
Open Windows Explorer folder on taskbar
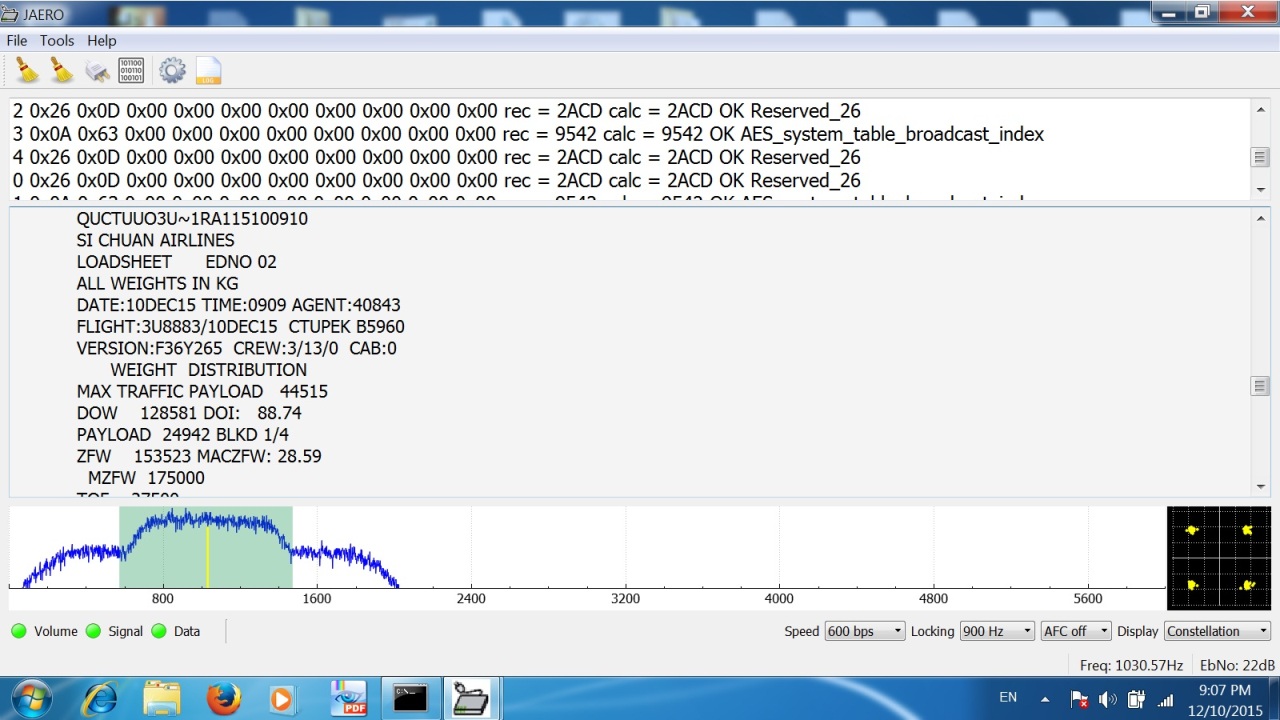click(162, 698)
